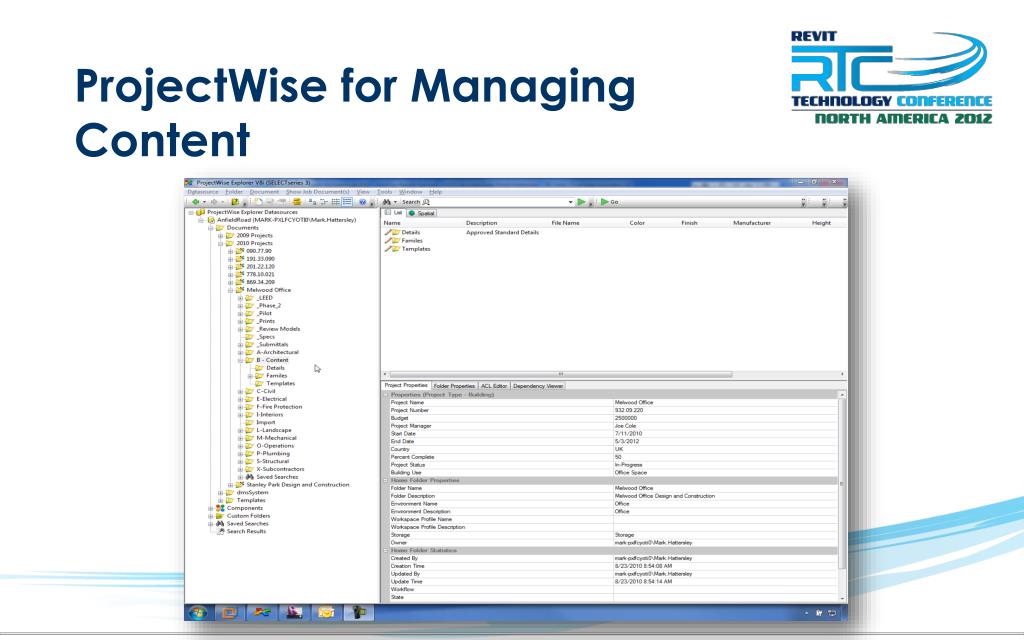This screenshot has width=1024, height=640.
Task: Open the Help menu
Action: pyautogui.click(x=436, y=192)
